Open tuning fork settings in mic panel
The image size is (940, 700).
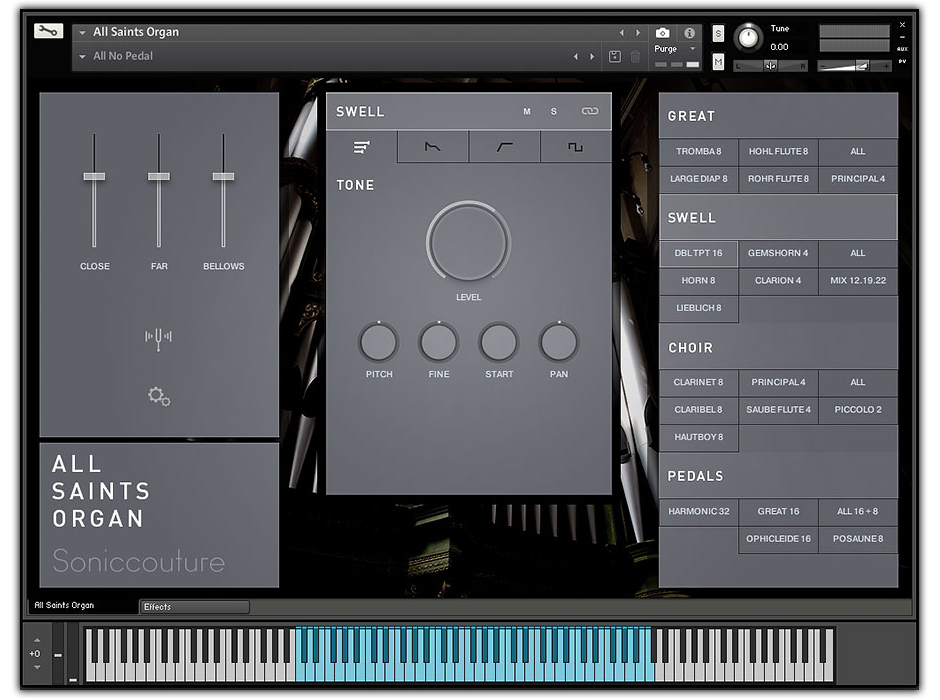click(x=158, y=339)
